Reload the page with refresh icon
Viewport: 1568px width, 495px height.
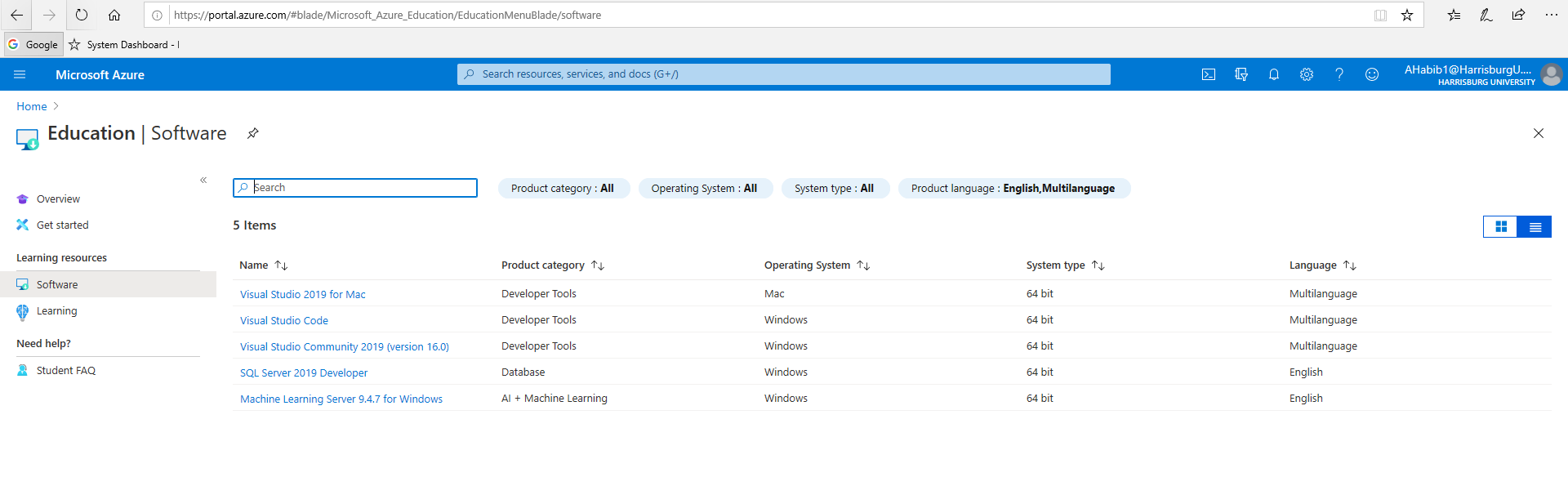tap(82, 15)
